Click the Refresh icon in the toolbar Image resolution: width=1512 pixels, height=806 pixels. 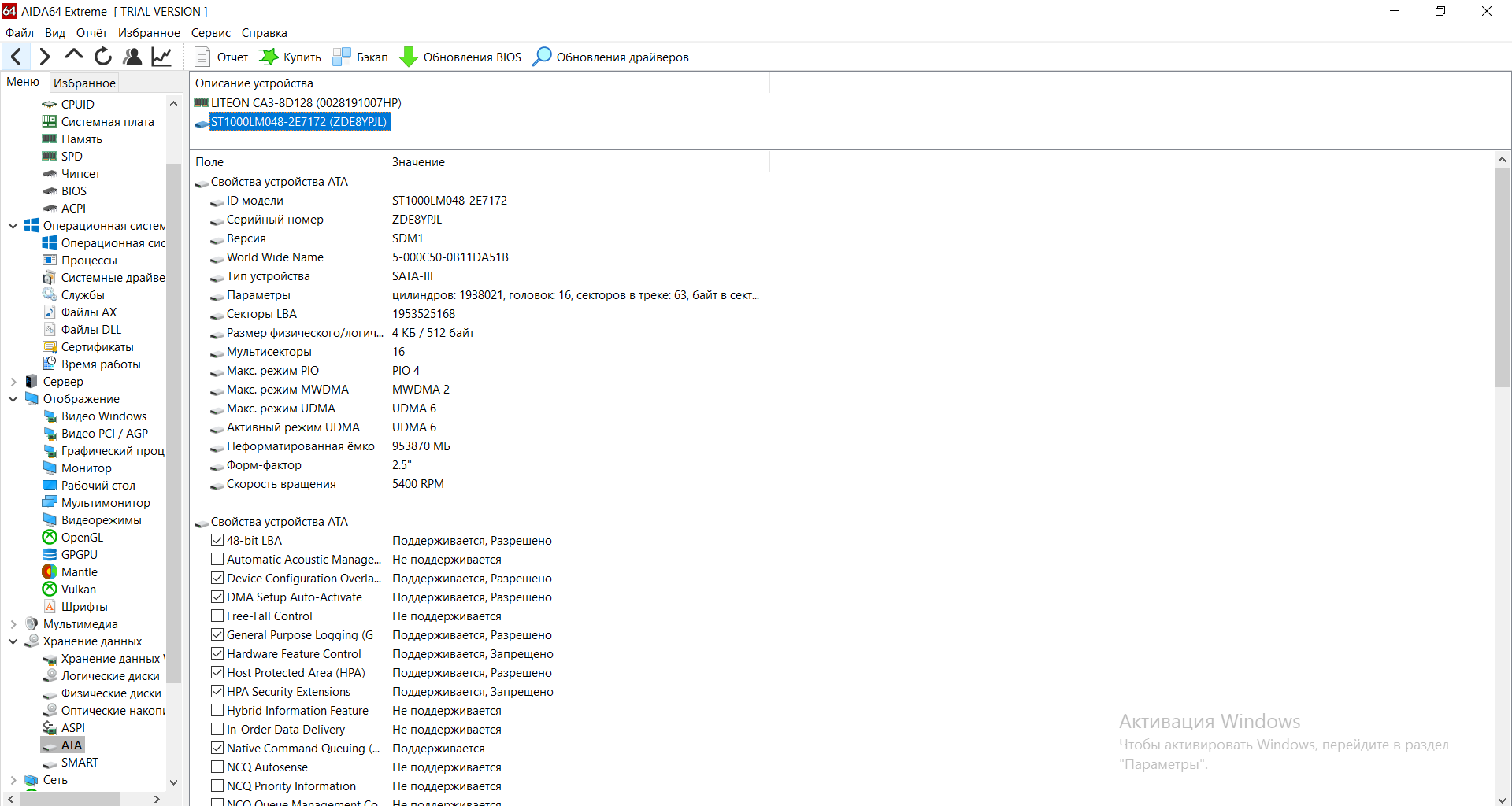103,57
